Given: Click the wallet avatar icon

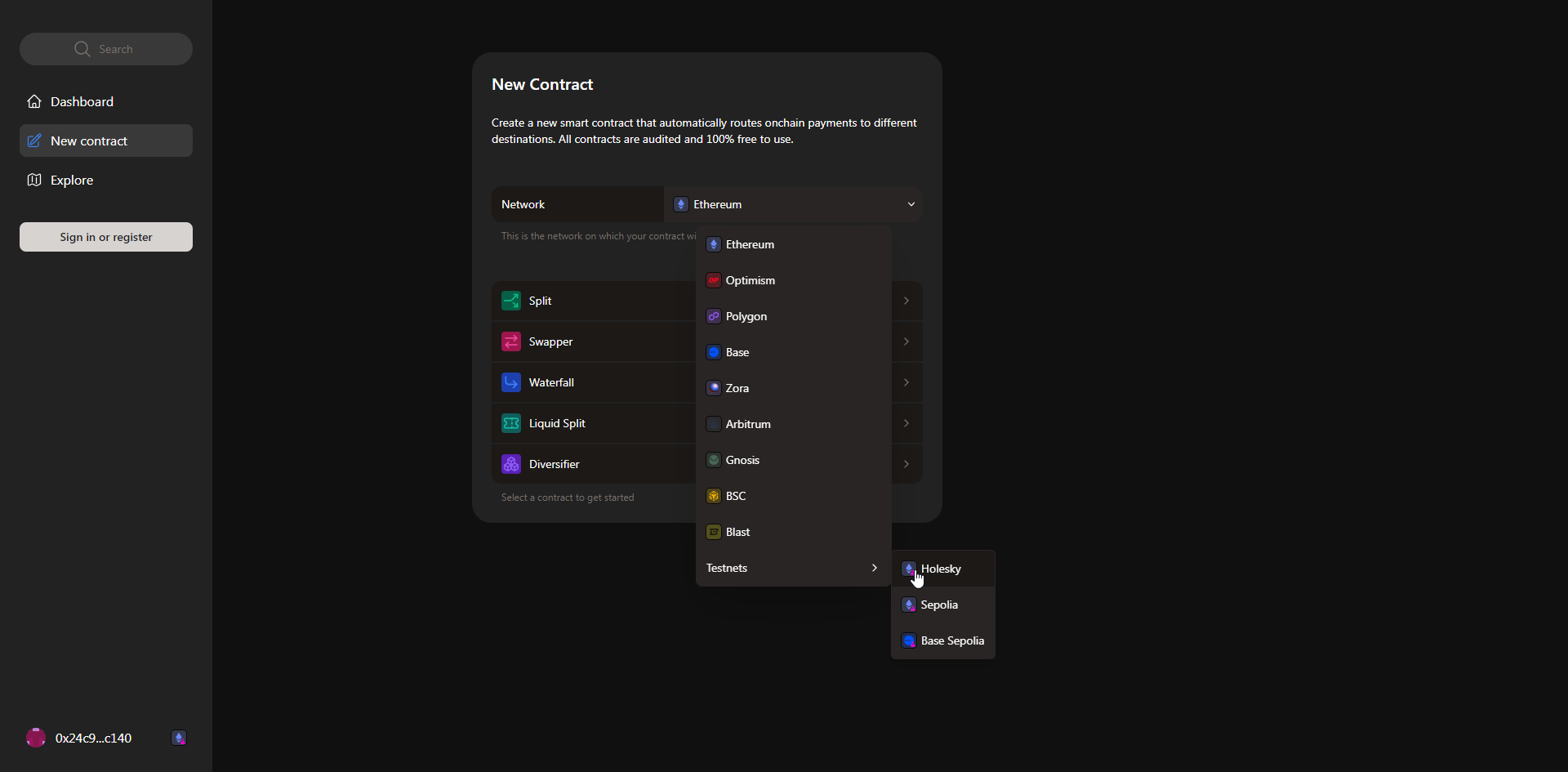Looking at the screenshot, I should coord(36,738).
